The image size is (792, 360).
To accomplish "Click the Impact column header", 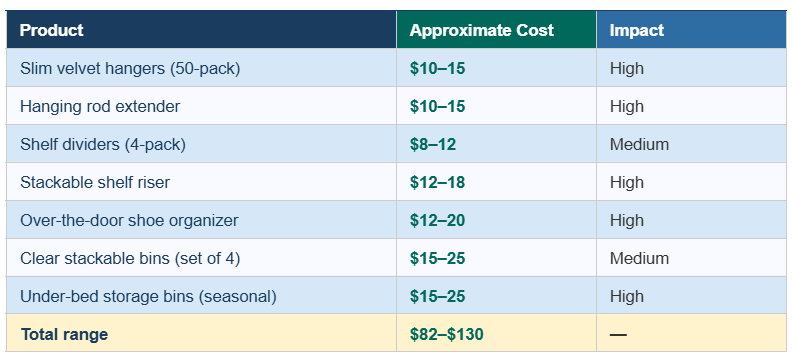I will click(691, 30).
